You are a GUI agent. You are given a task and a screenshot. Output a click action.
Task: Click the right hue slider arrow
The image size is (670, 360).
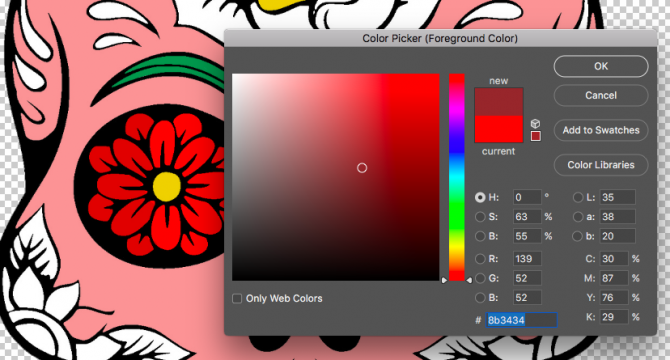pos(469,280)
